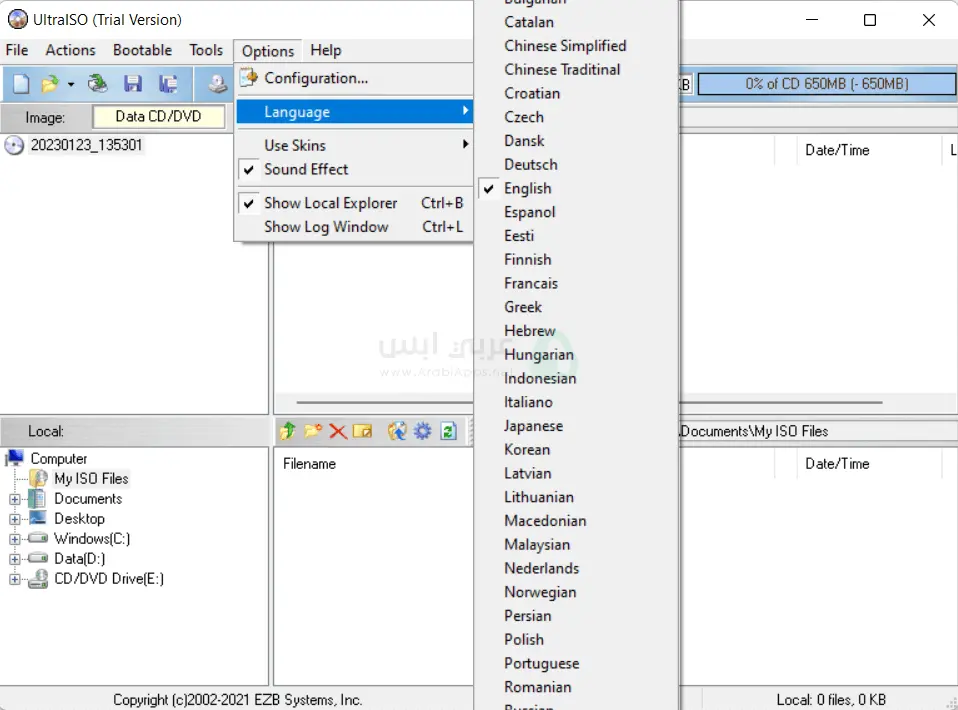
Task: Expand the Documents tree node
Action: tap(15, 499)
